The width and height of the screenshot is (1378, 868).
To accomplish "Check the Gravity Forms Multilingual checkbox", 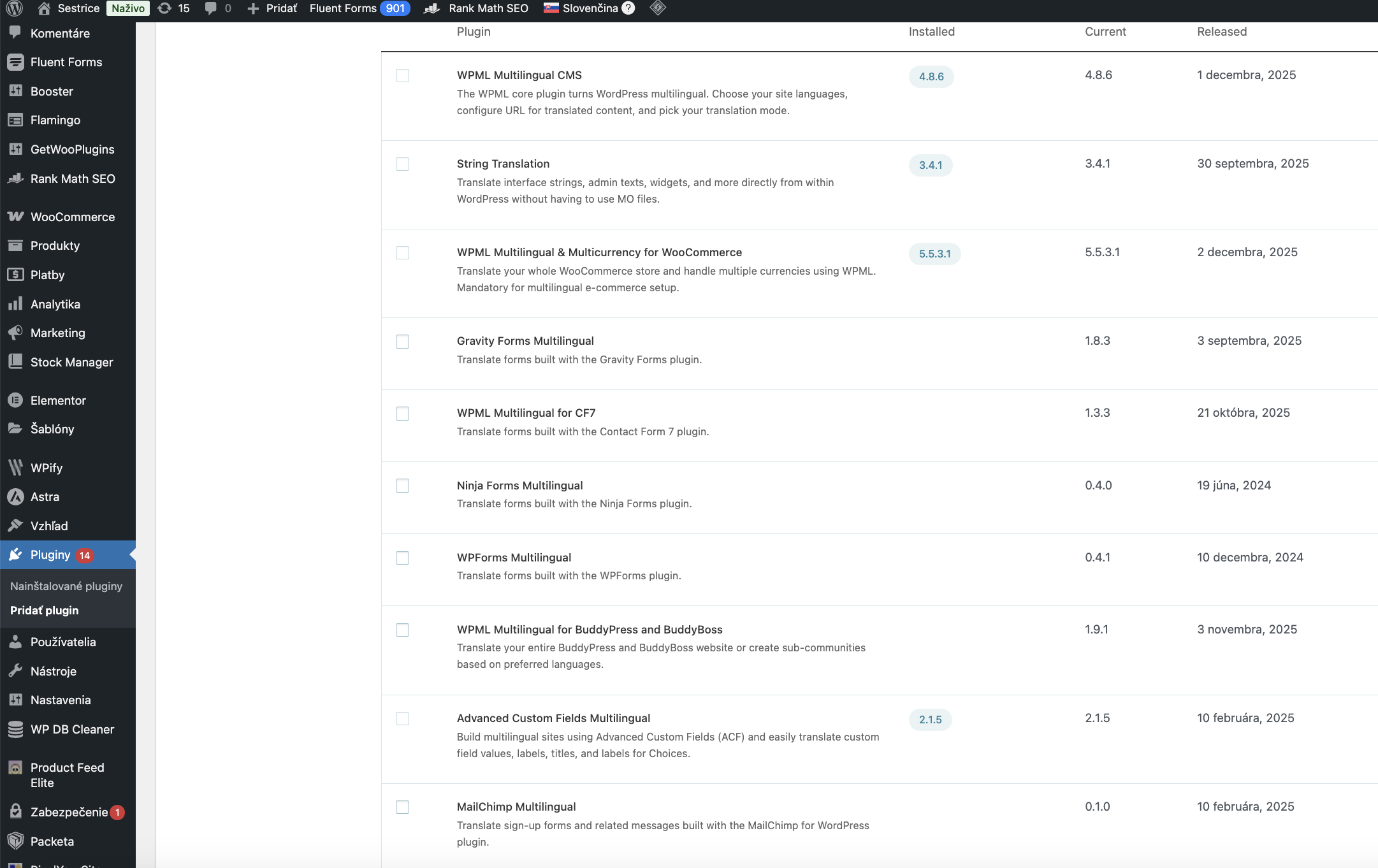I will coord(402,342).
